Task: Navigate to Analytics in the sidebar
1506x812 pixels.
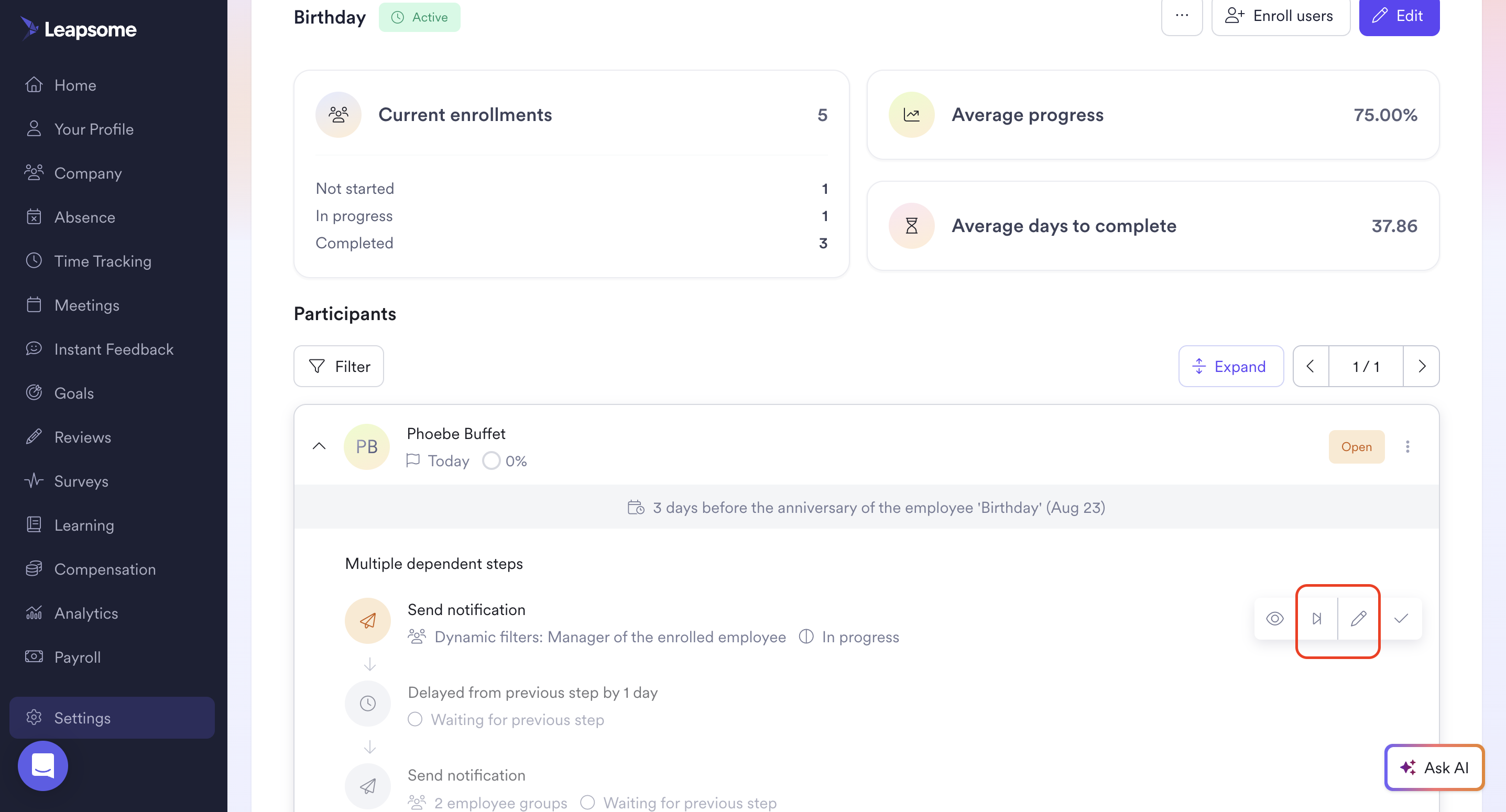Action: coord(86,612)
